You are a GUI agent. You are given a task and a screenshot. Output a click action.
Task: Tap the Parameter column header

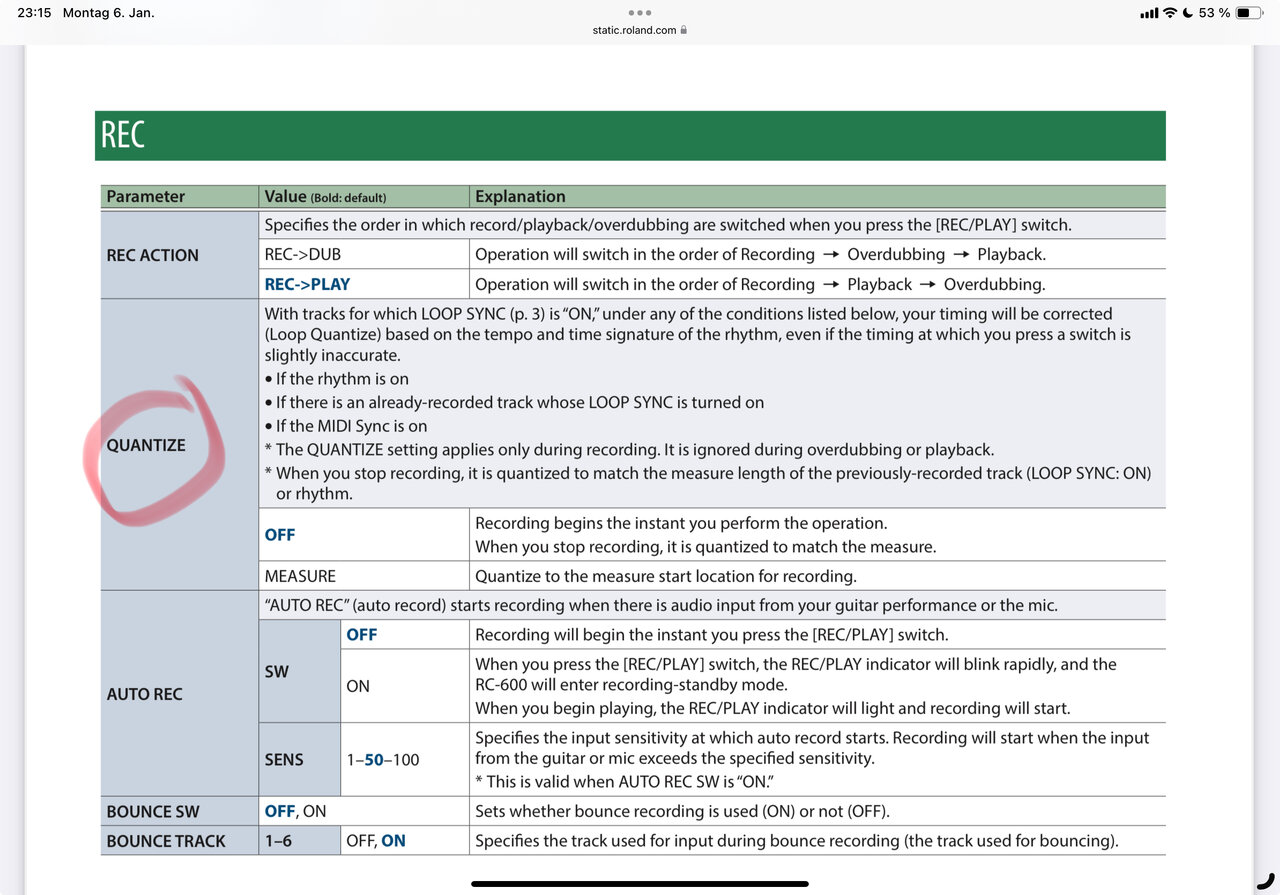[x=179, y=197]
